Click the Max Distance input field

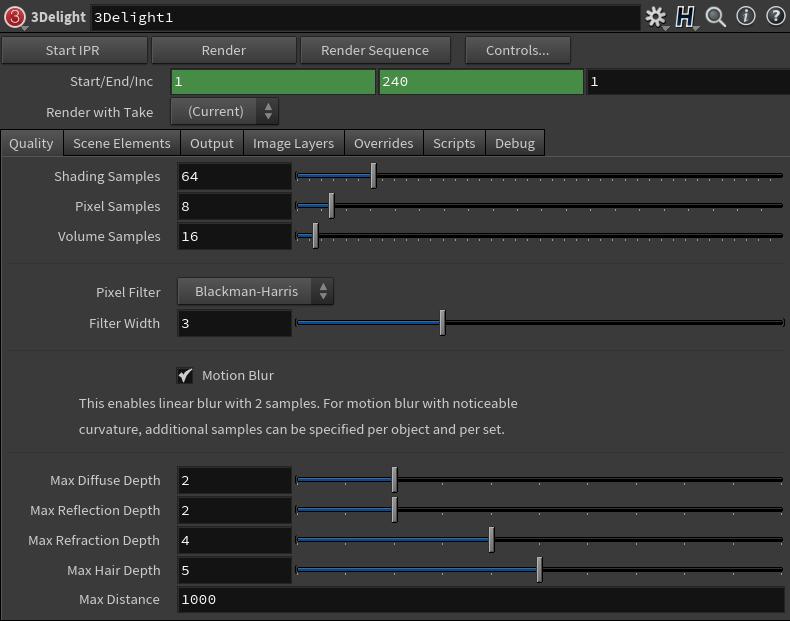click(480, 599)
